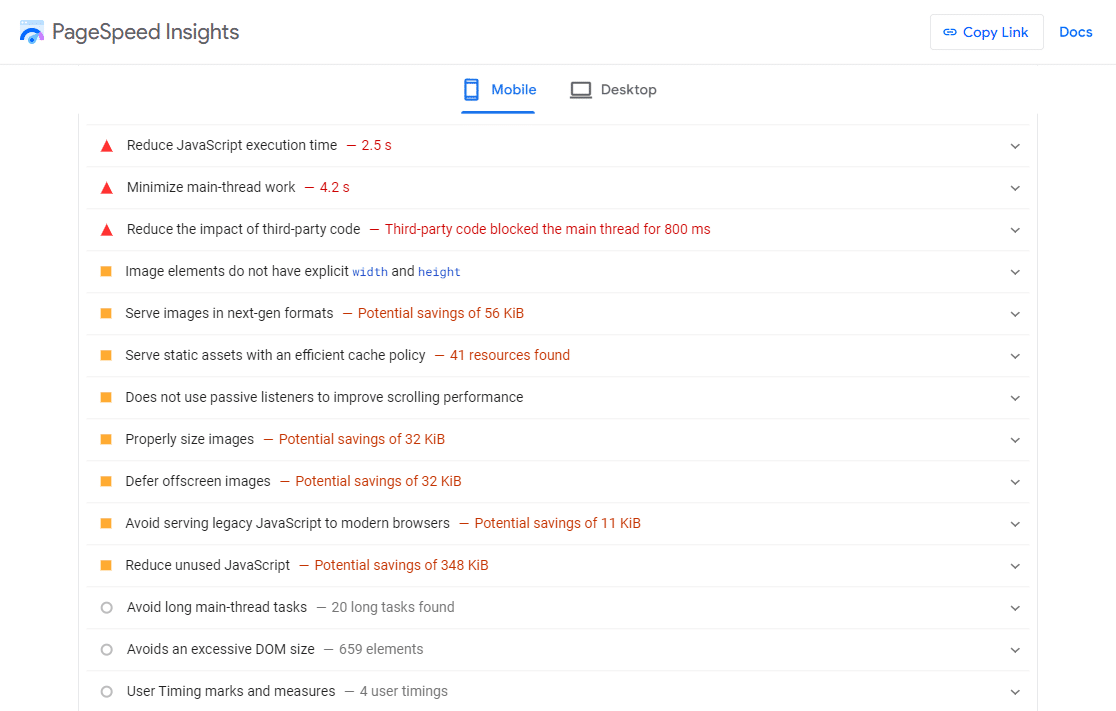This screenshot has height=711, width=1116.
Task: Open the Defer offscreen images chevron
Action: point(1015,482)
